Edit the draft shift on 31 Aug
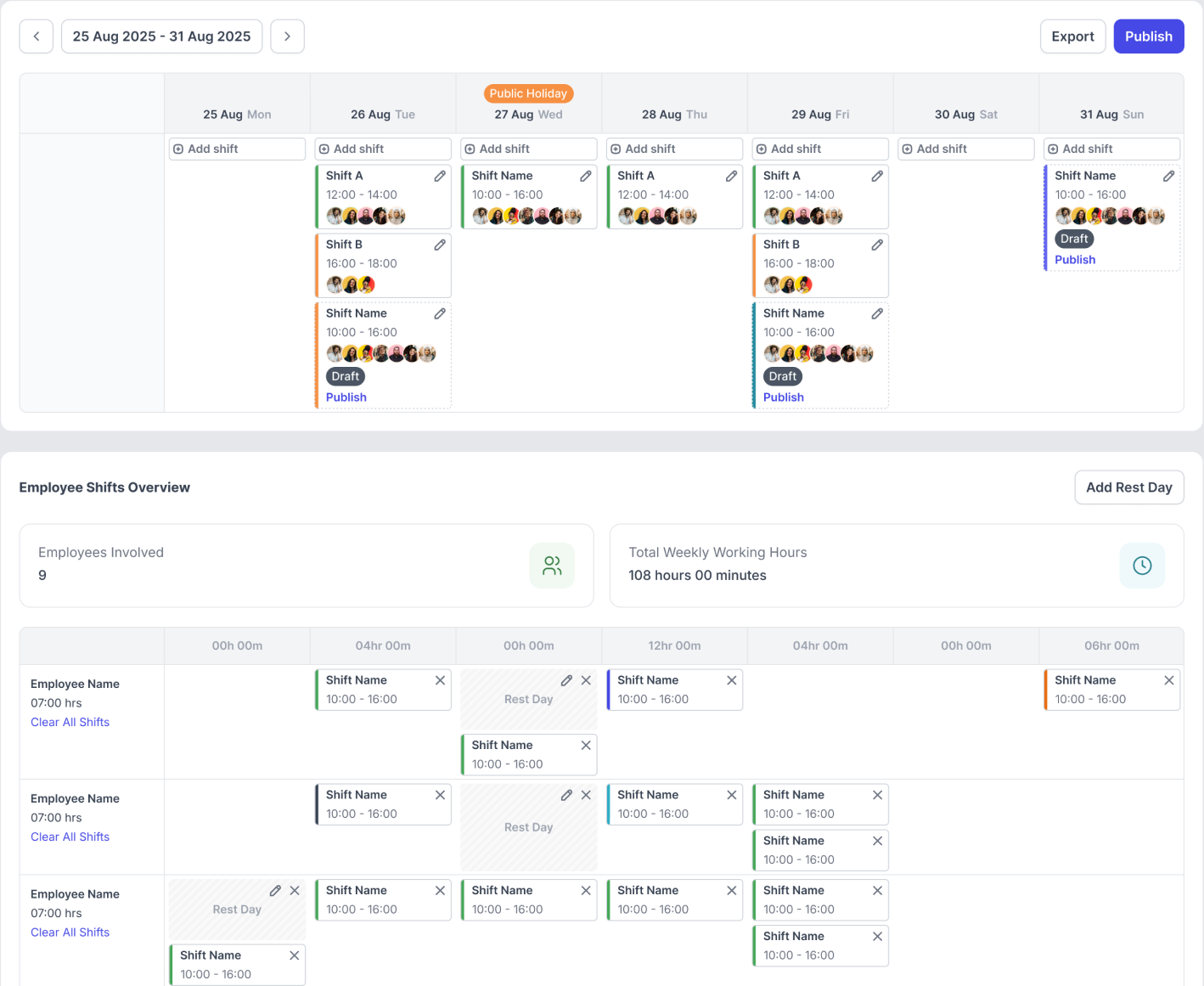 pos(1168,176)
